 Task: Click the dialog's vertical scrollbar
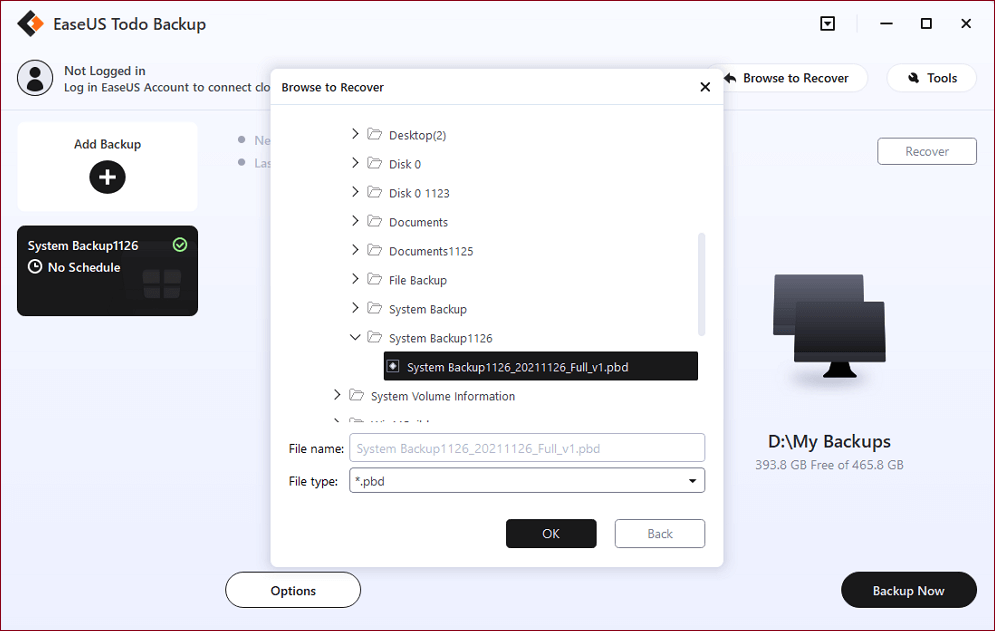[x=701, y=284]
